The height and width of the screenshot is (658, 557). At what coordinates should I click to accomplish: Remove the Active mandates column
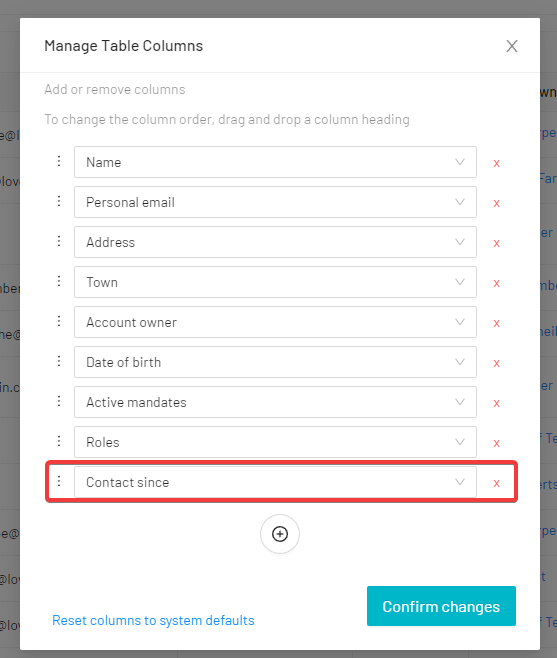pyautogui.click(x=497, y=403)
